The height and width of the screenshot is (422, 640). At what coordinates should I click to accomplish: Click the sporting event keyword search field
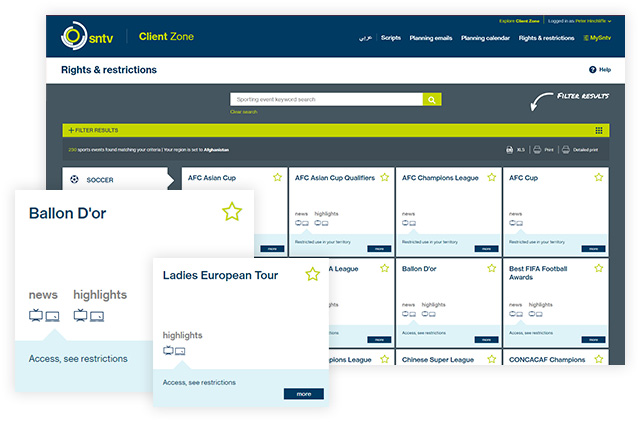[325, 100]
